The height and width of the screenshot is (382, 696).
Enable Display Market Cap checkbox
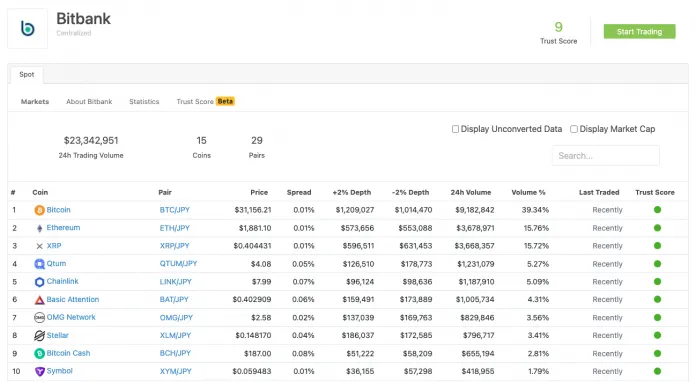(574, 129)
